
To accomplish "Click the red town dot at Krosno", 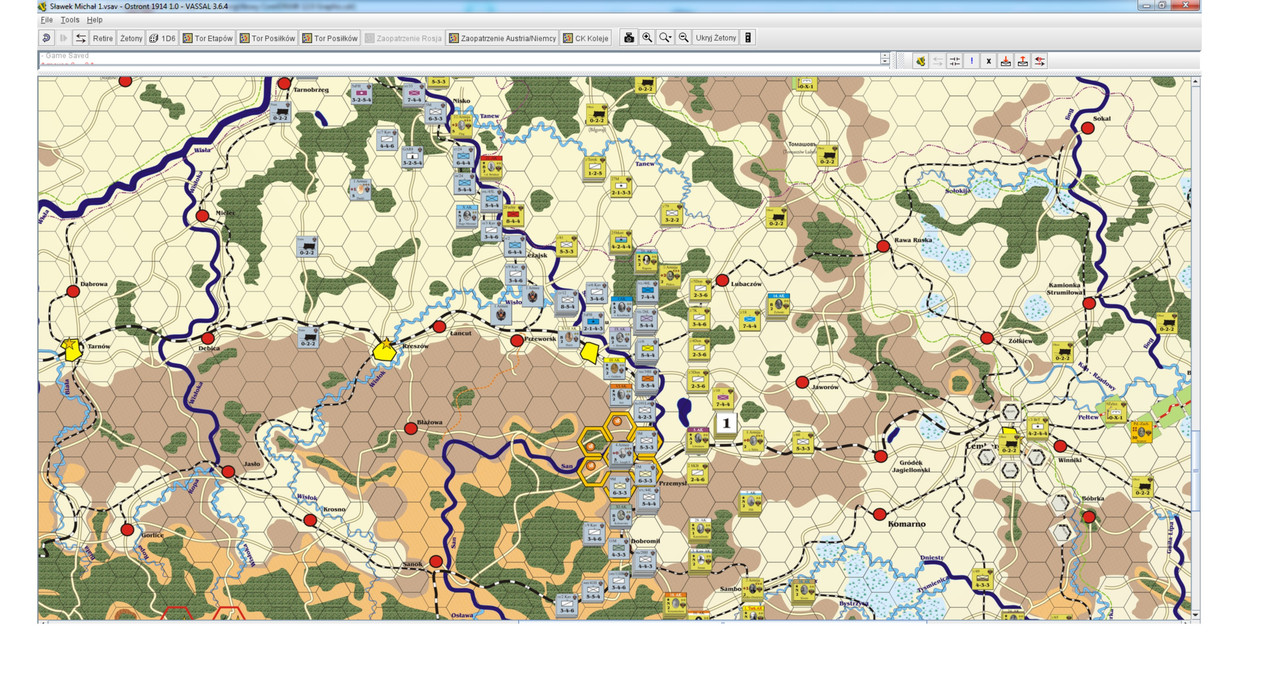I will [x=310, y=520].
